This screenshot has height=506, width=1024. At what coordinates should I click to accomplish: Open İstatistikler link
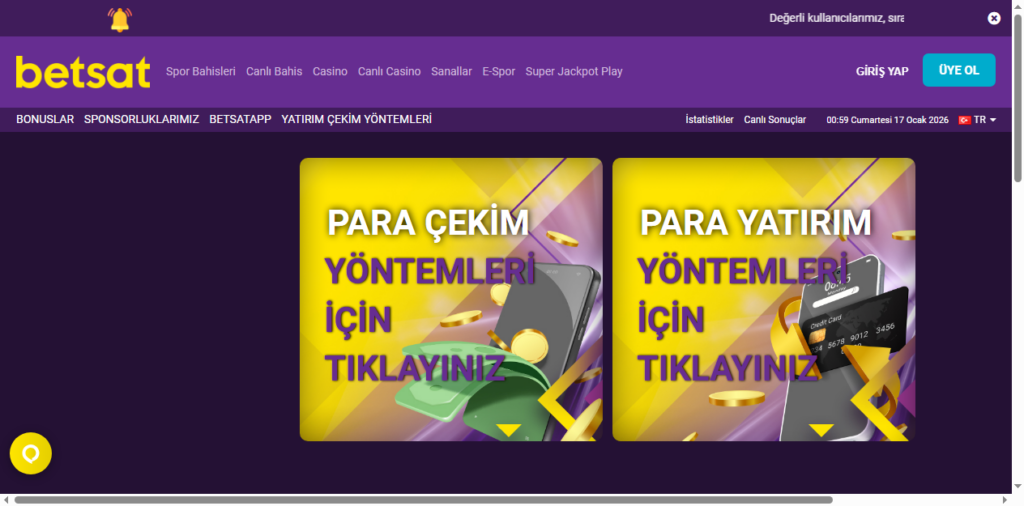(x=709, y=120)
